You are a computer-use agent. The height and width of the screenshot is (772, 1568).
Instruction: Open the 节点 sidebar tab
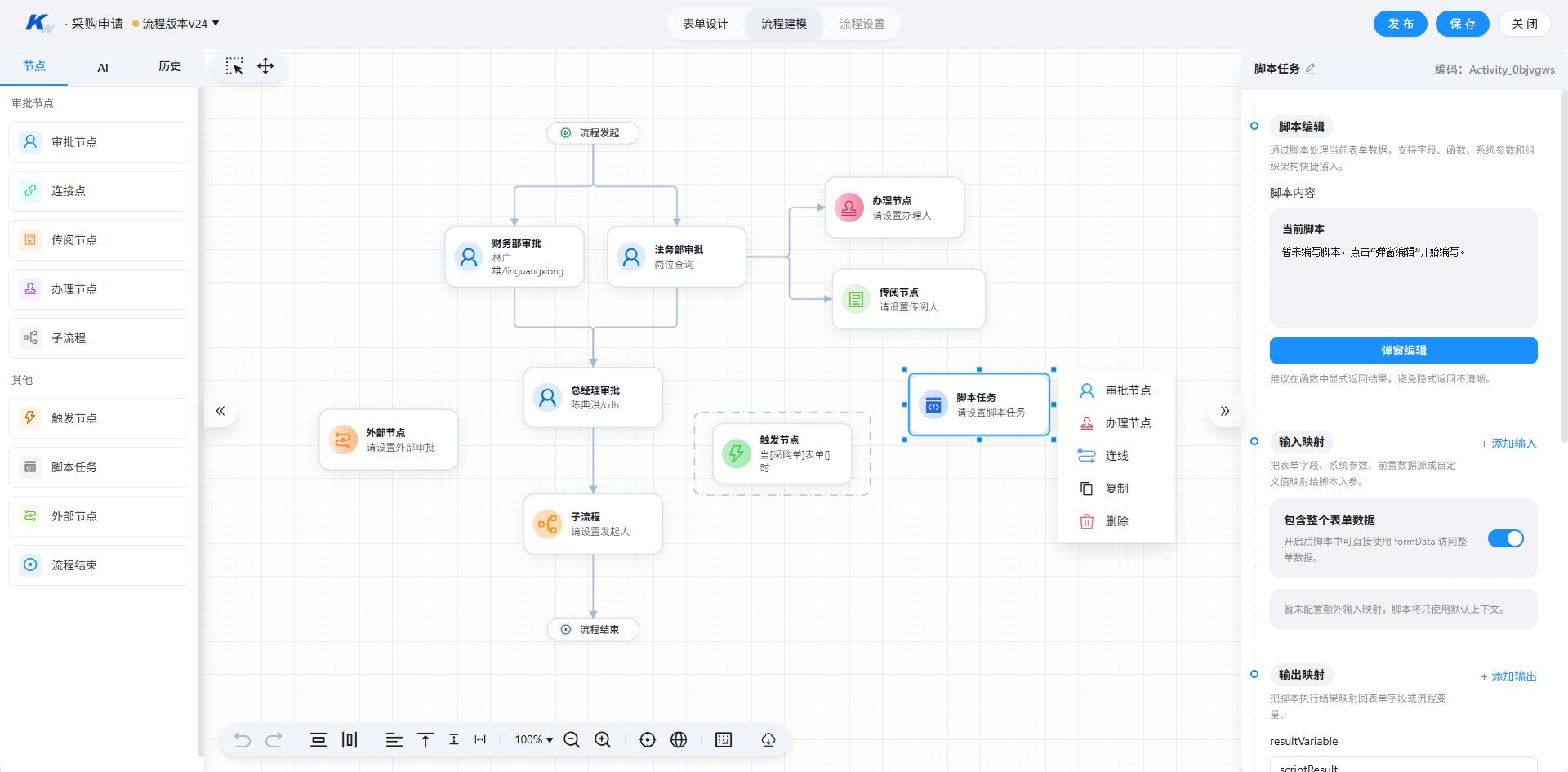coord(34,67)
